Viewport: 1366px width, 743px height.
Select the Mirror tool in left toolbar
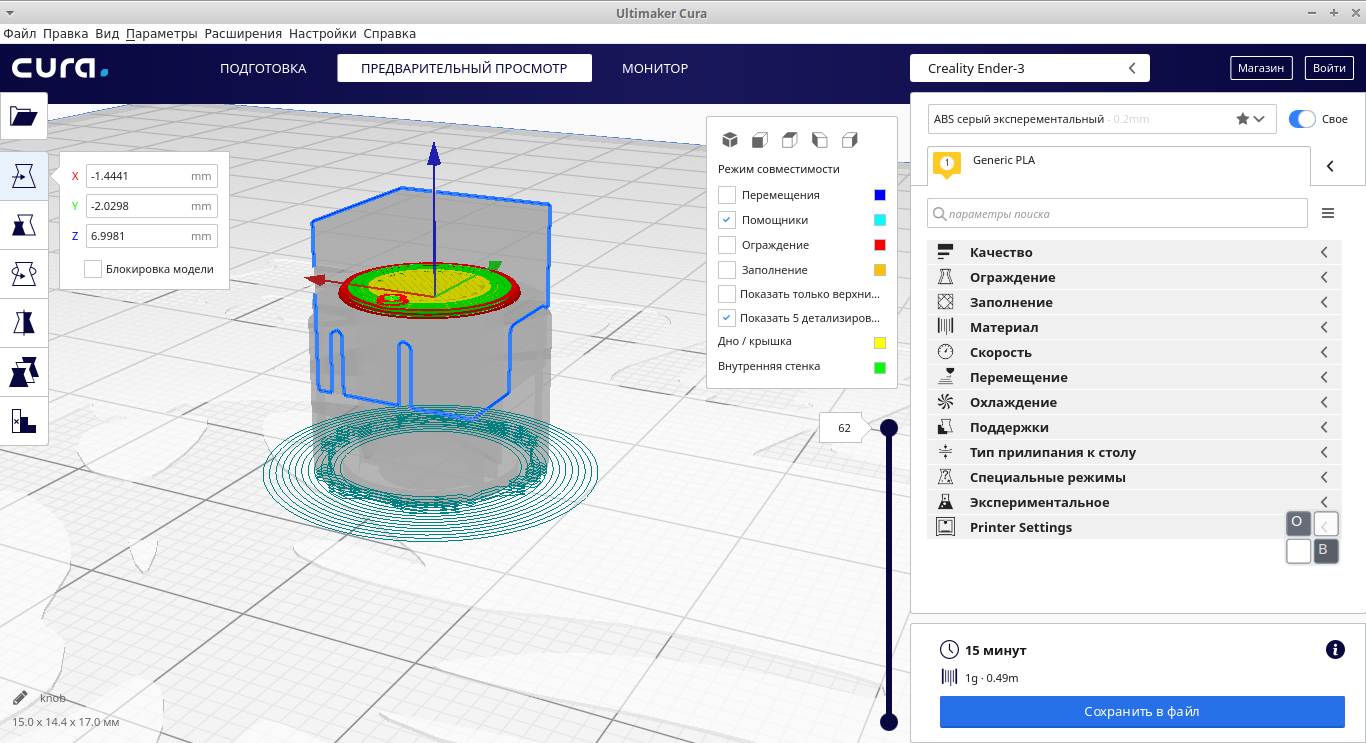point(24,322)
